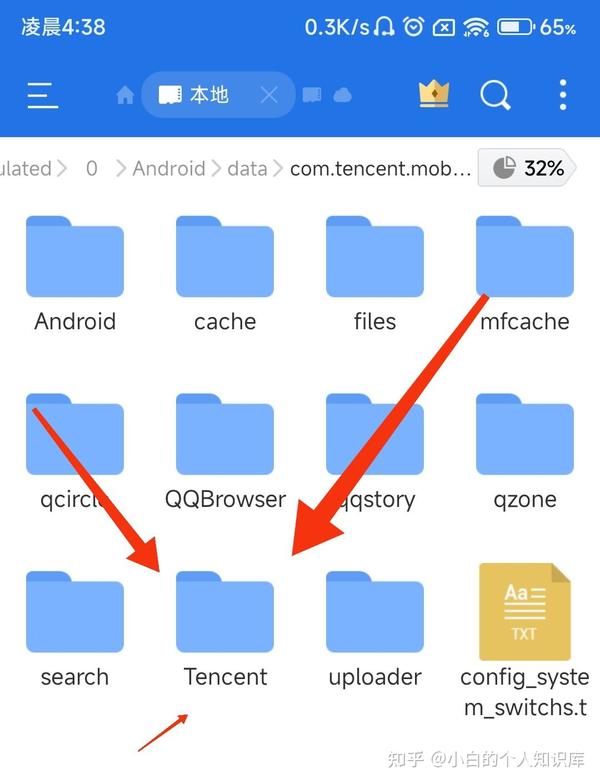600x784 pixels.
Task: Open the cache folder
Action: [225, 275]
